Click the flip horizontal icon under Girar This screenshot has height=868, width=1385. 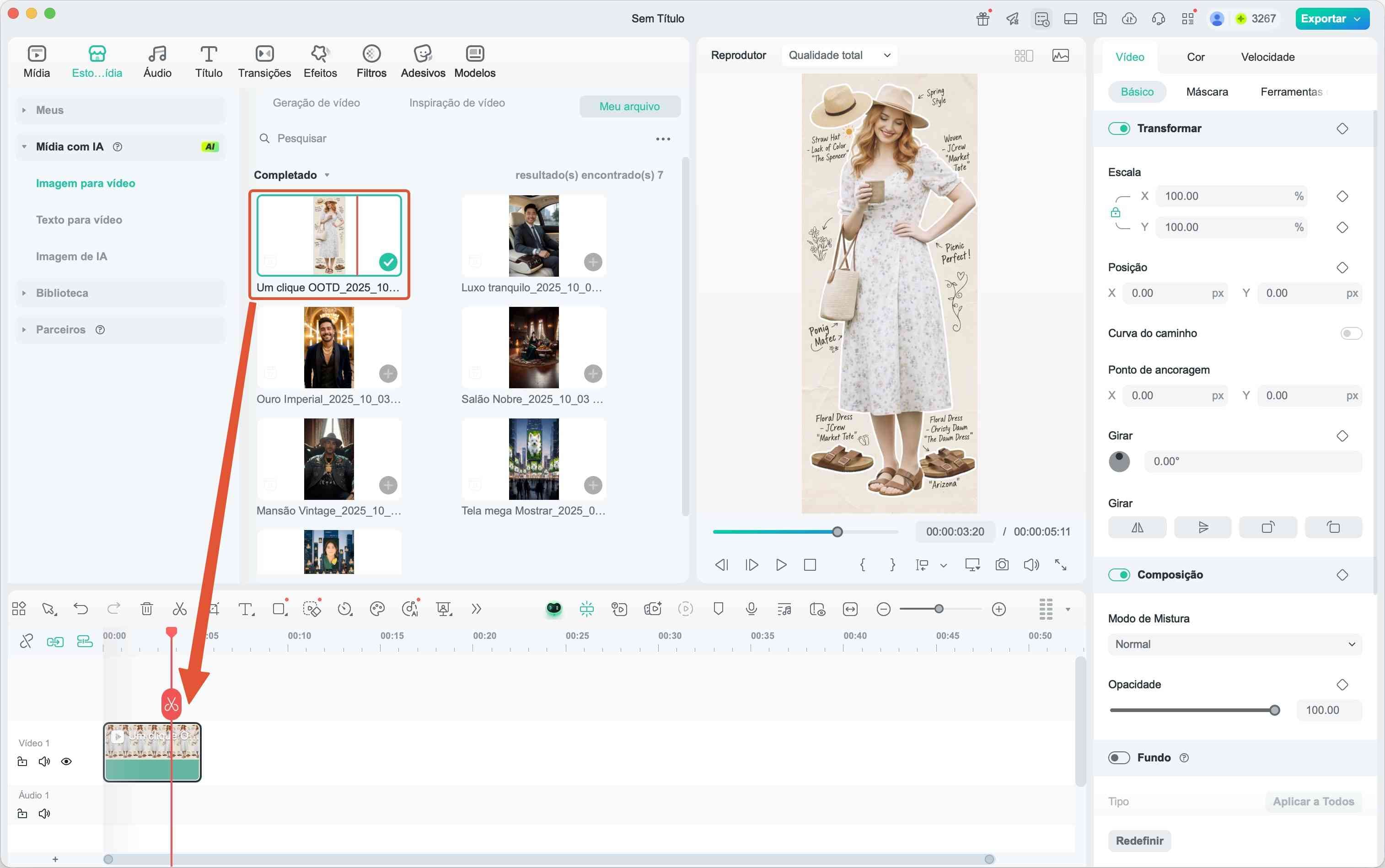pos(1137,527)
